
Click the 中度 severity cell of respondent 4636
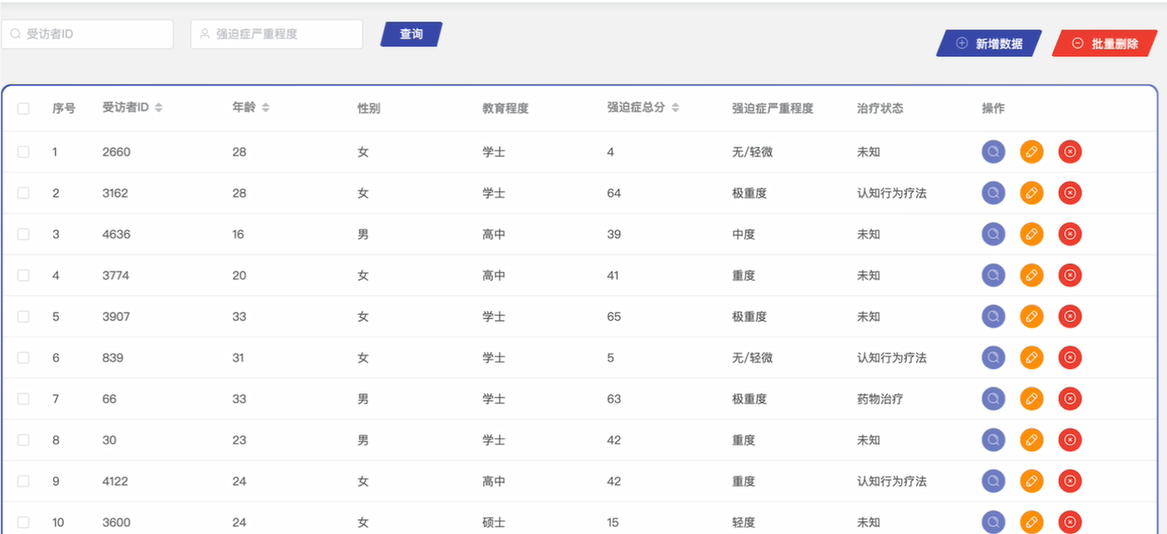click(744, 234)
